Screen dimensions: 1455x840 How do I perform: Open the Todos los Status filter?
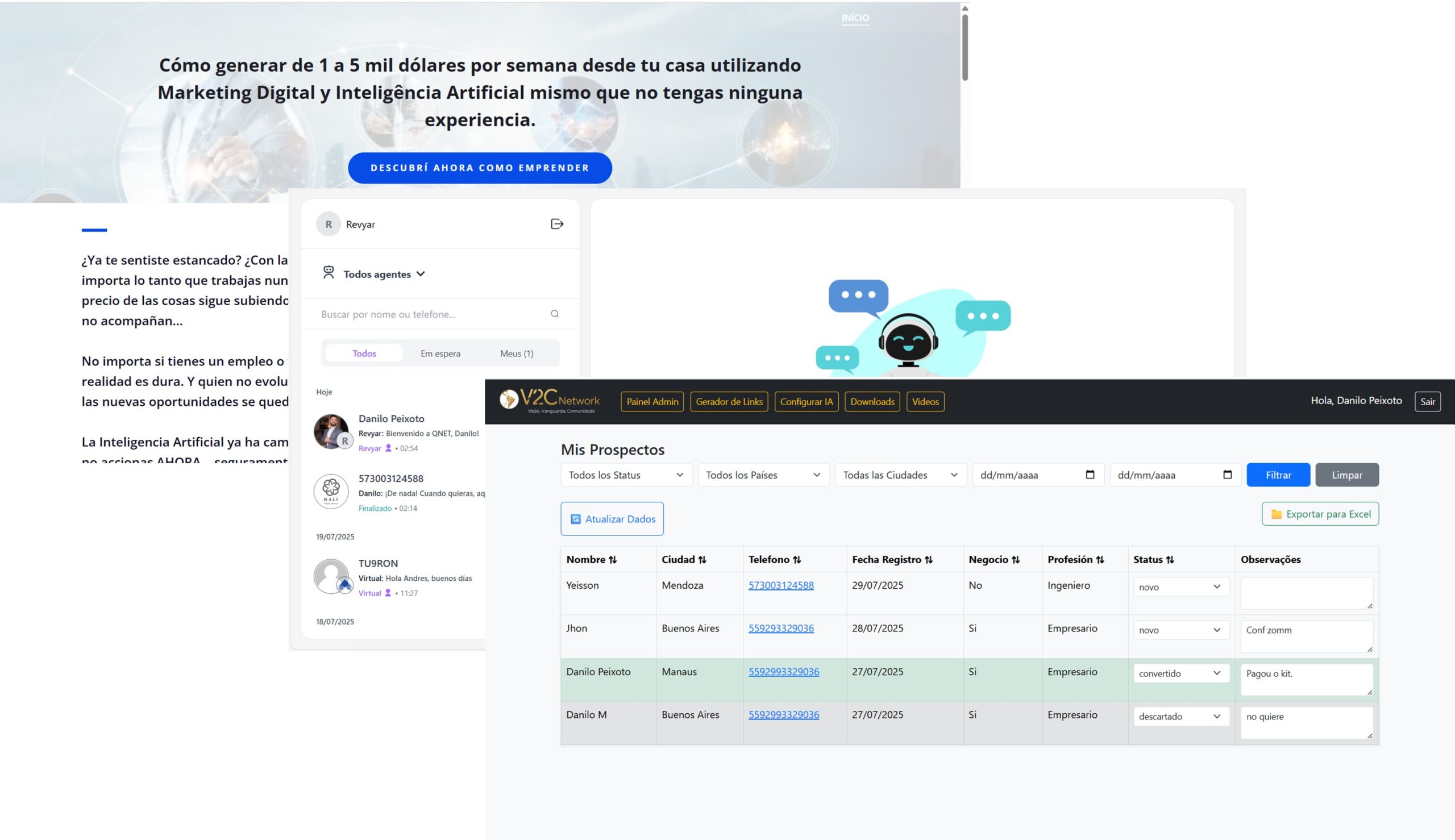click(x=626, y=475)
